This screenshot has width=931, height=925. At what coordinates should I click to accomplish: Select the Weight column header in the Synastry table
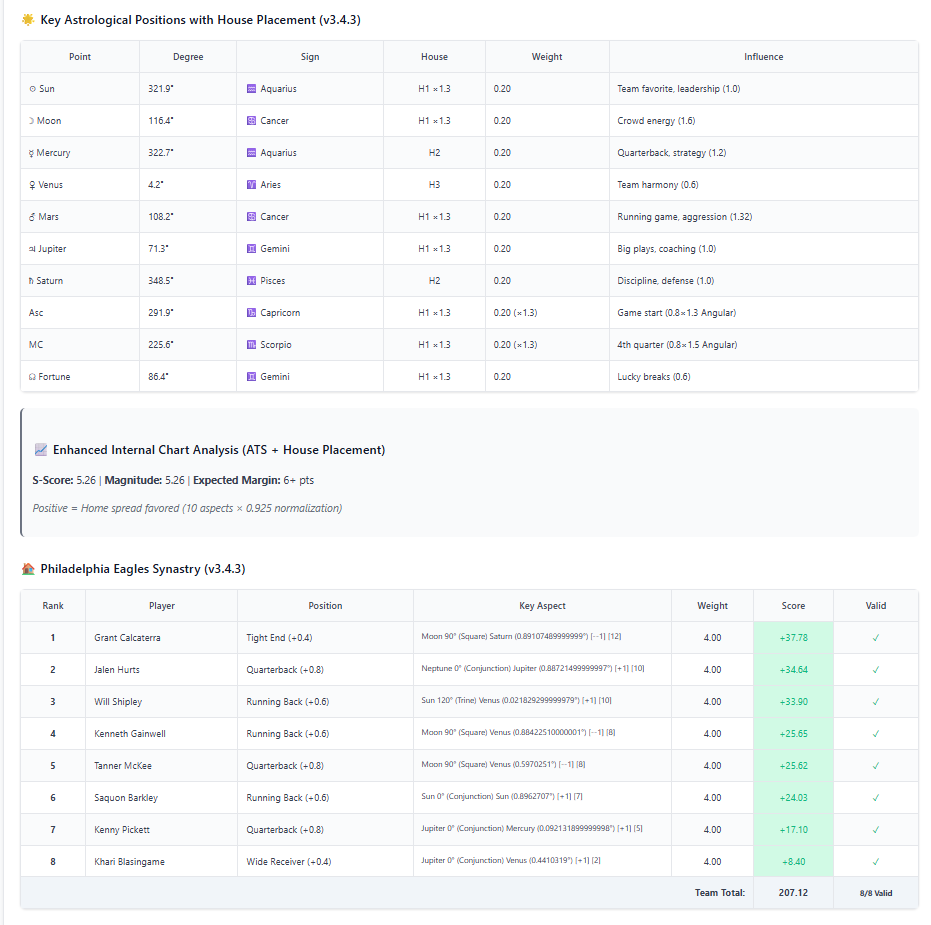click(712, 605)
